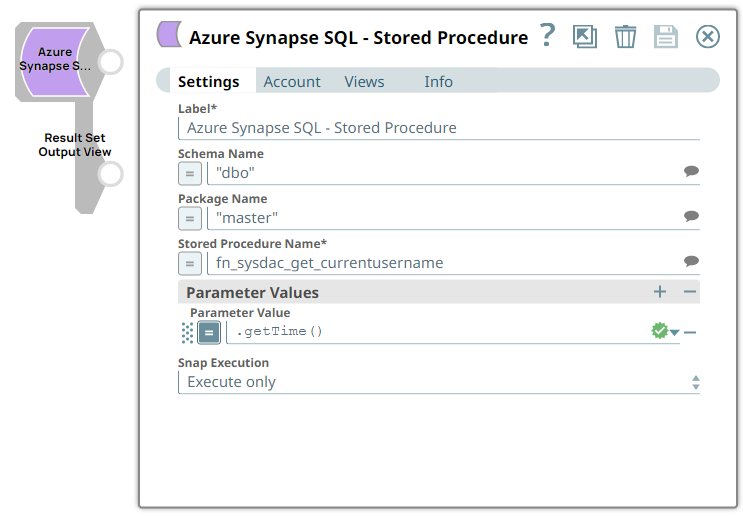
Task: Delete the snap with the trash icon
Action: [x=625, y=36]
